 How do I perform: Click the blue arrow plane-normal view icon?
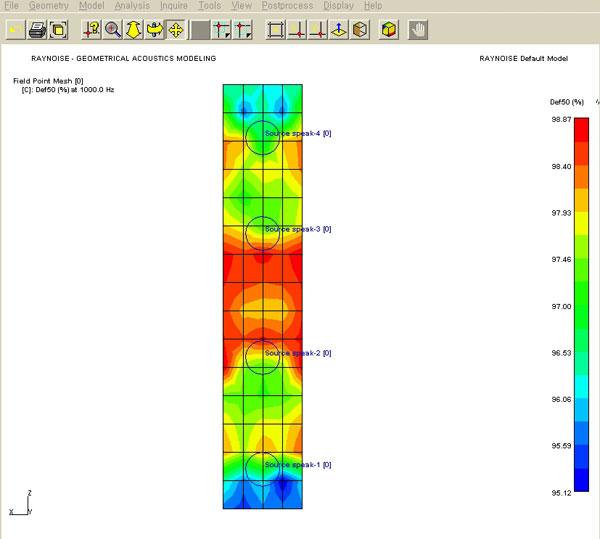(339, 30)
